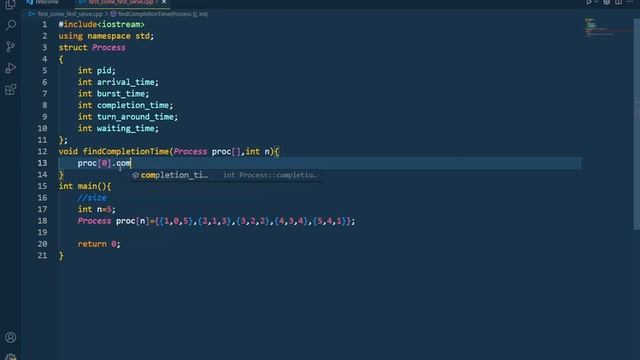Place the cursor on #include<iostream>
The image size is (640, 360).
[101, 24]
